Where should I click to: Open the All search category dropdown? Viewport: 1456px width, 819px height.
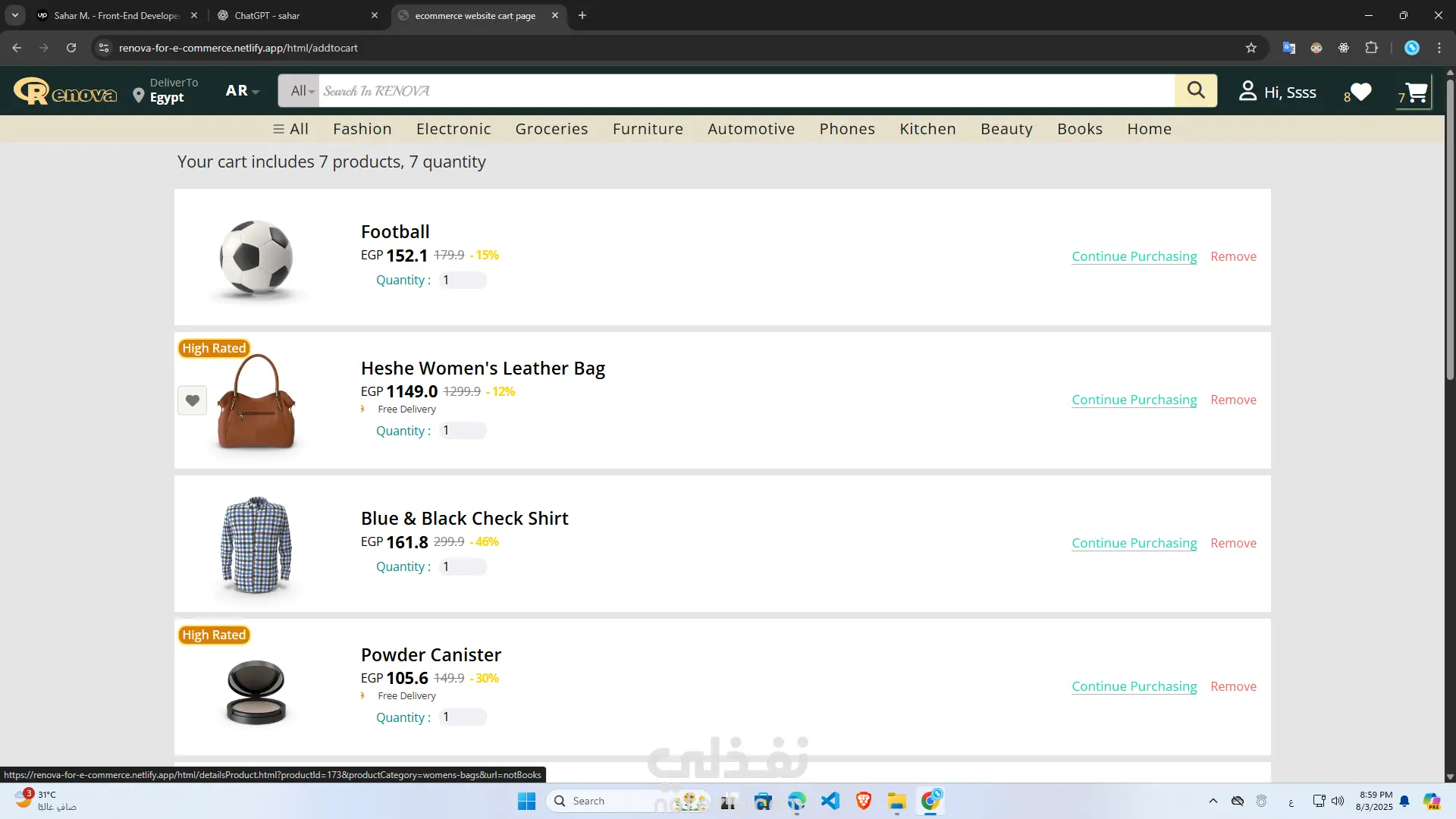pyautogui.click(x=301, y=91)
